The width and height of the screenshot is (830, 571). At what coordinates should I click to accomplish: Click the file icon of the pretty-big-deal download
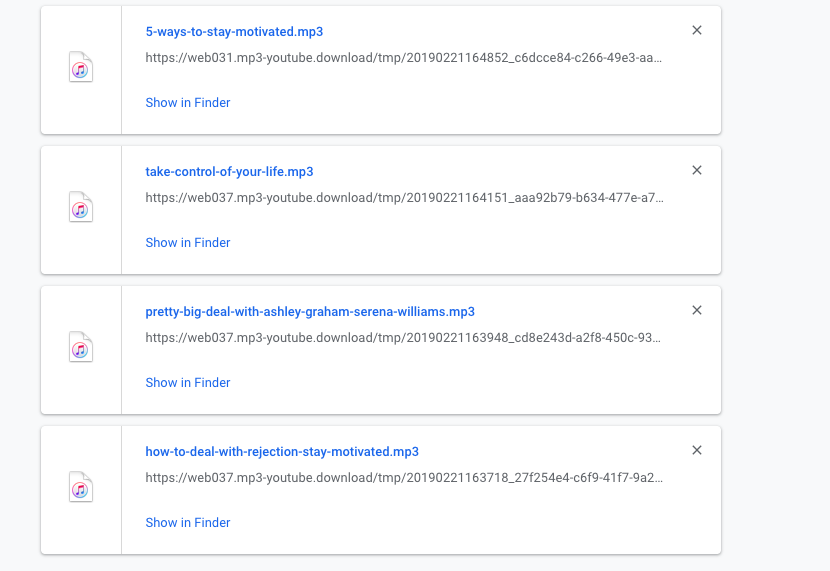(81, 349)
